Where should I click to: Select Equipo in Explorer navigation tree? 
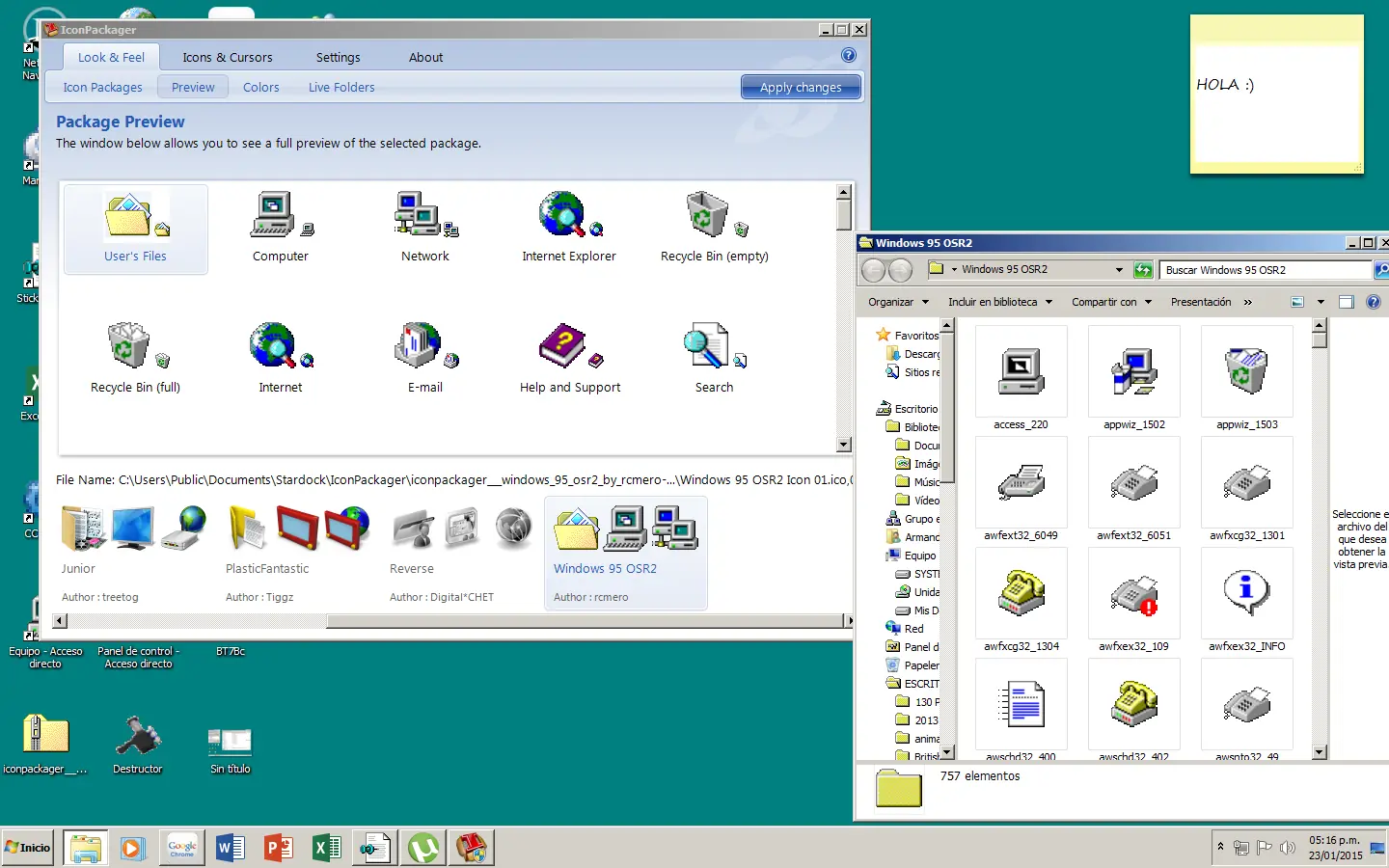912,556
